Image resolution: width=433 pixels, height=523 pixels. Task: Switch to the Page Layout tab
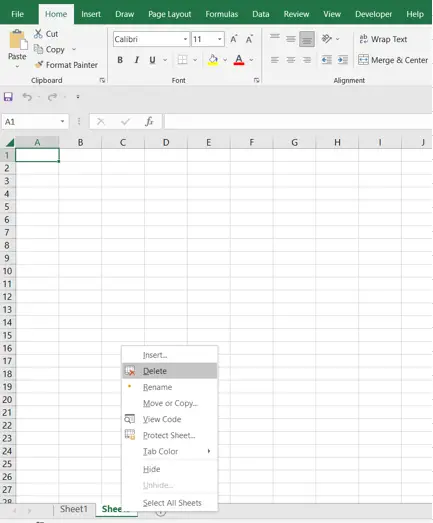coord(169,14)
